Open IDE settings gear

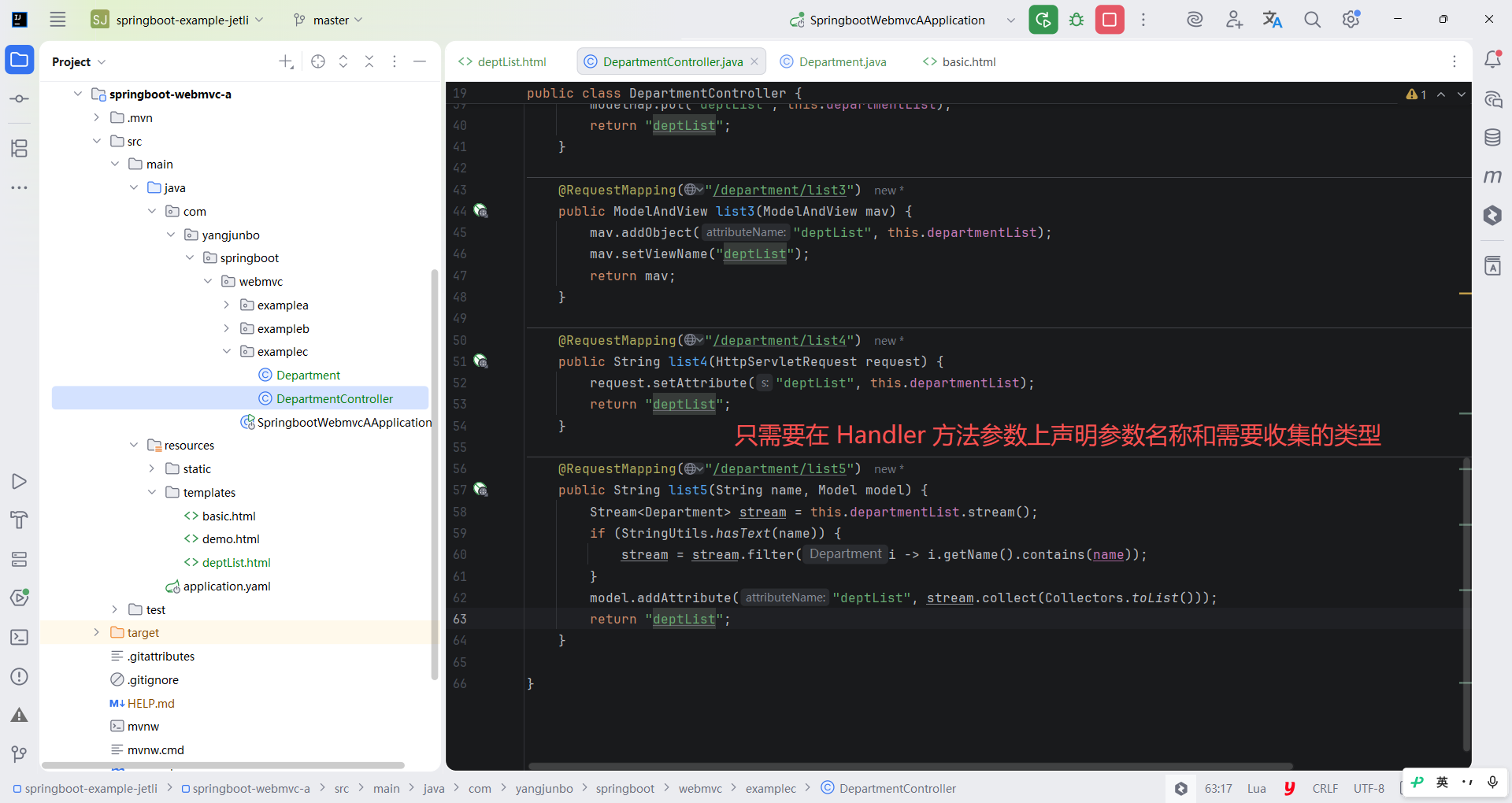[x=1351, y=20]
